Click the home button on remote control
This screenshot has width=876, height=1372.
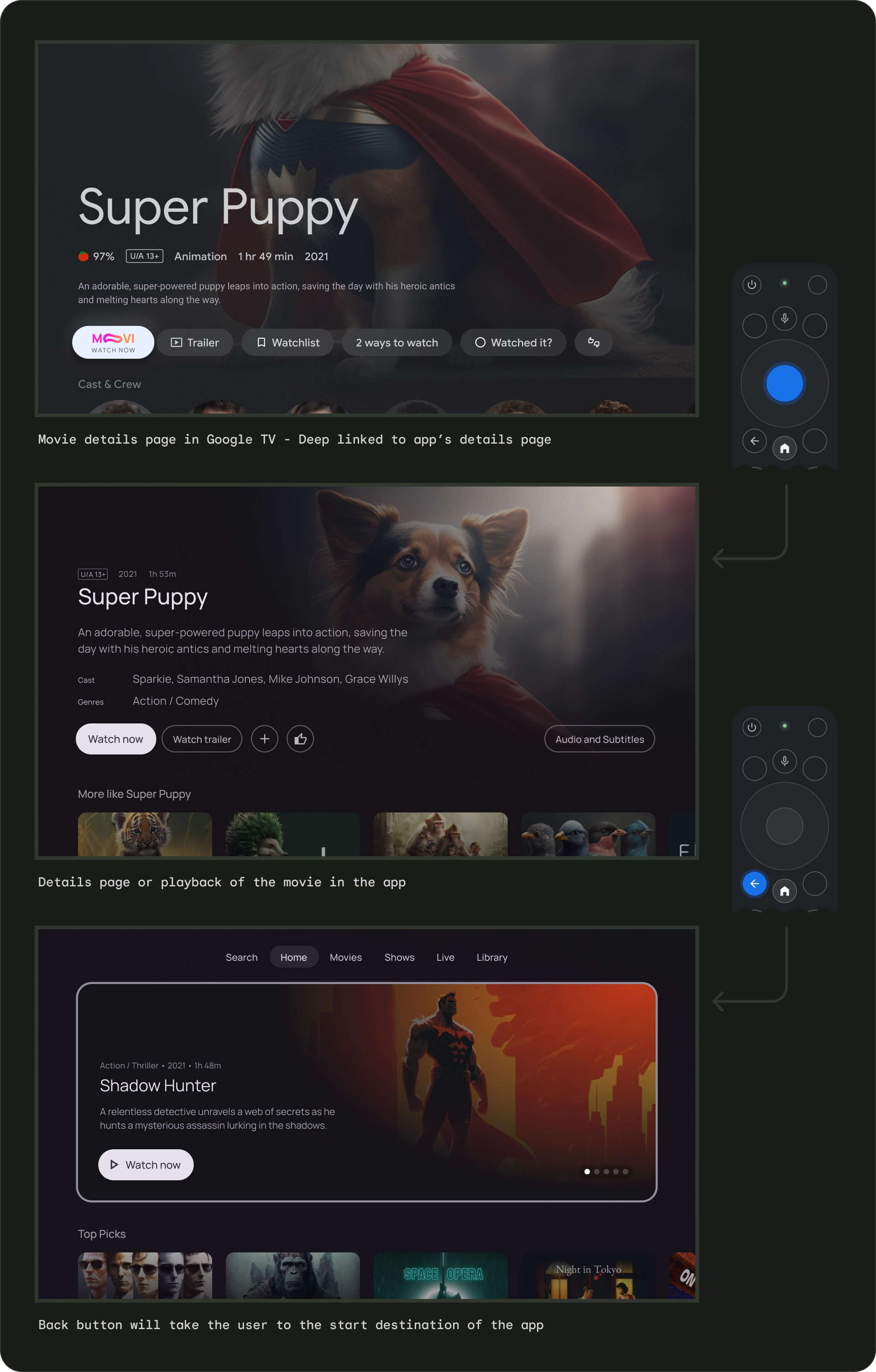784,447
